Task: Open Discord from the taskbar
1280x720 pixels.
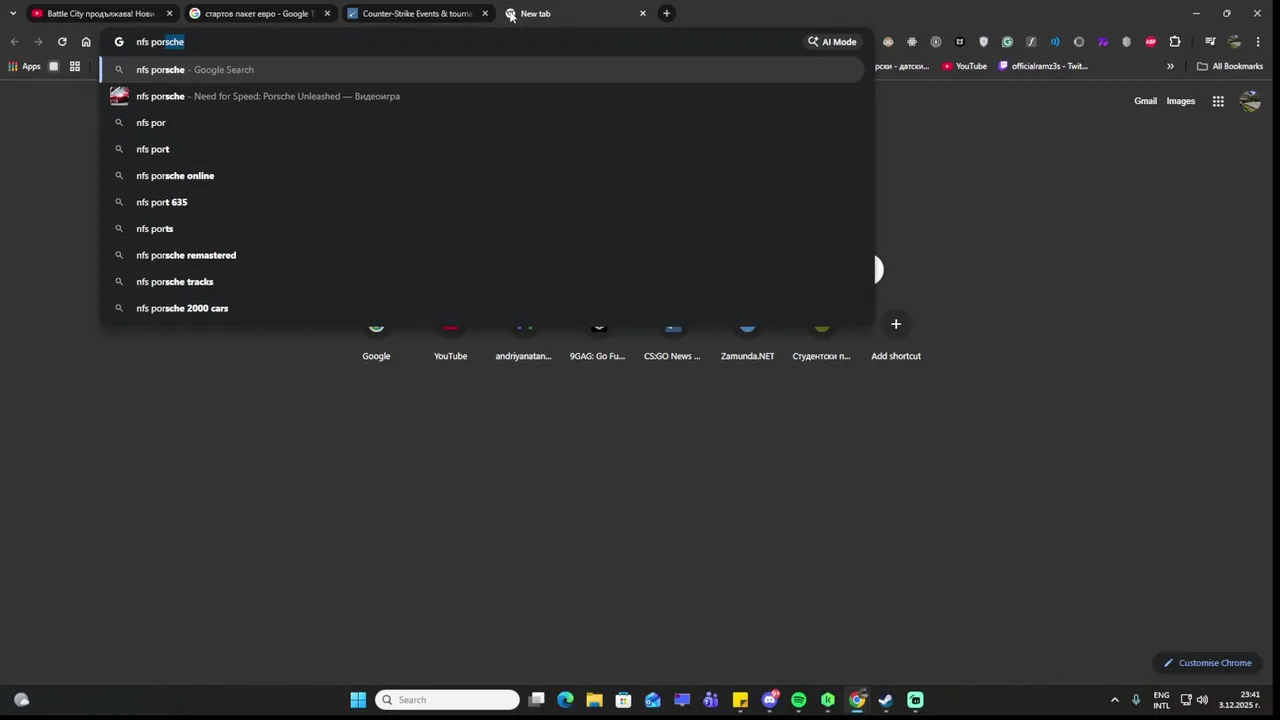Action: click(770, 700)
